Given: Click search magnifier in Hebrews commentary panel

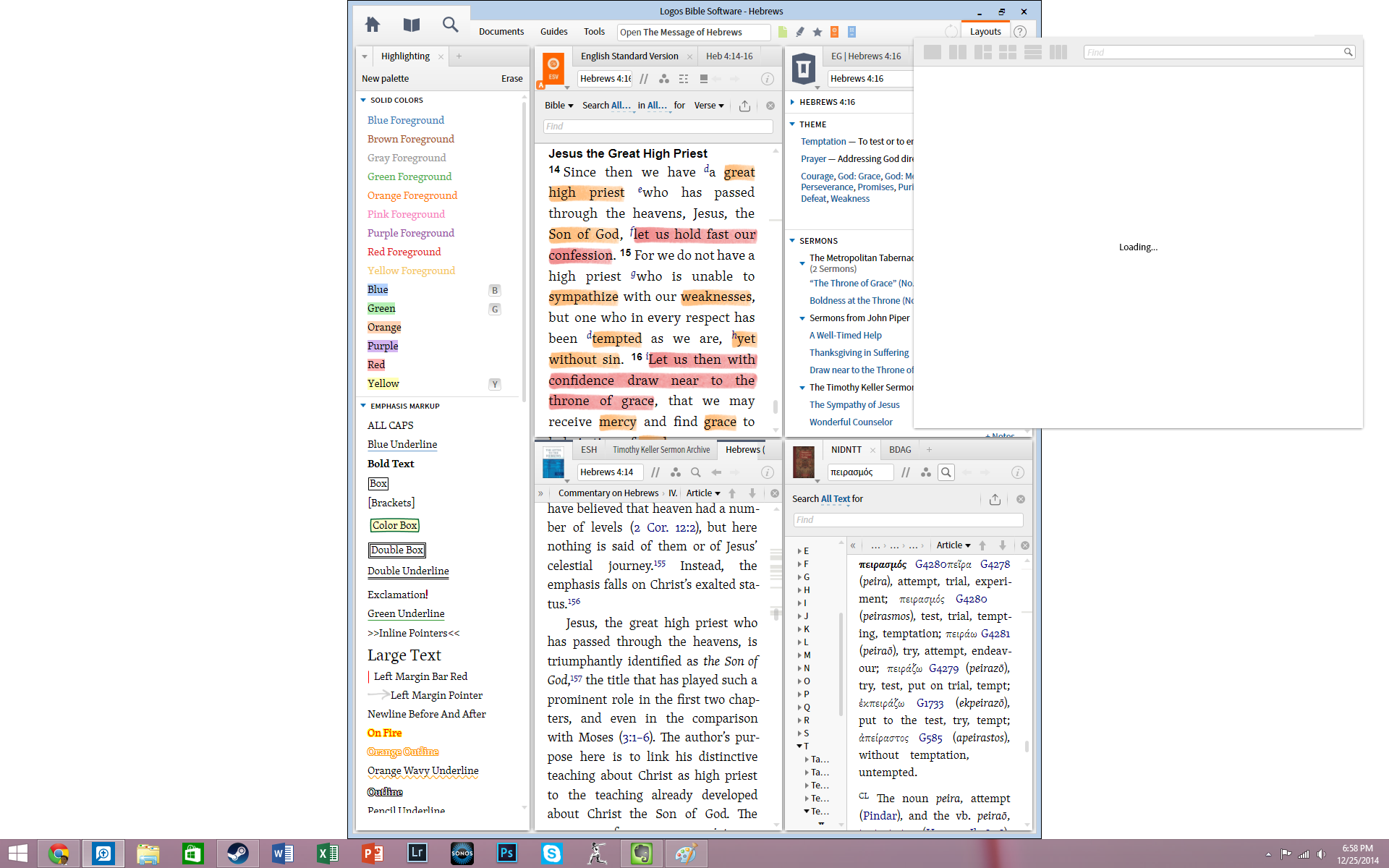Looking at the screenshot, I should 695,472.
